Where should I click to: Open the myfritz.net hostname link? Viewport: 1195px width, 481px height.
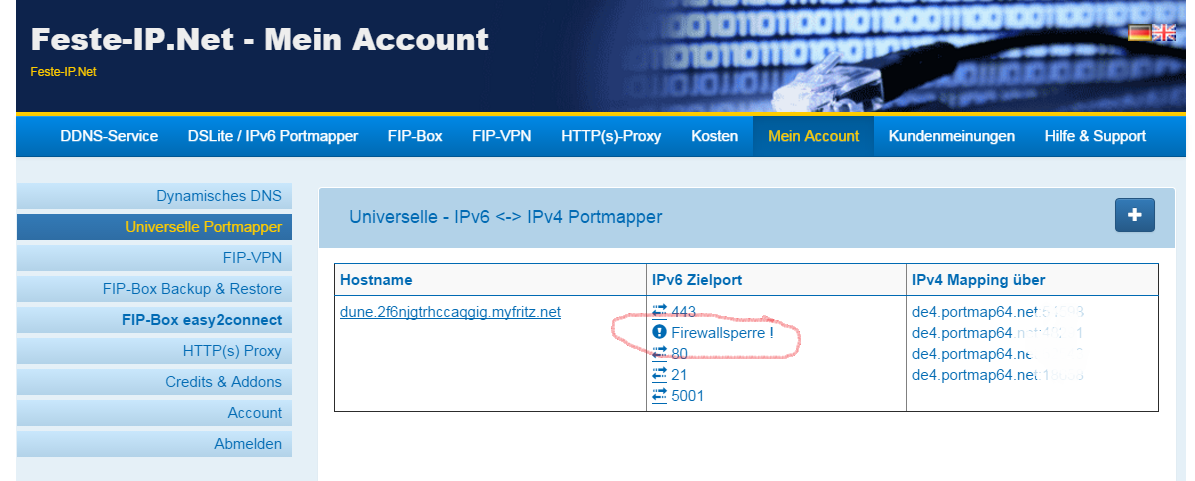450,312
